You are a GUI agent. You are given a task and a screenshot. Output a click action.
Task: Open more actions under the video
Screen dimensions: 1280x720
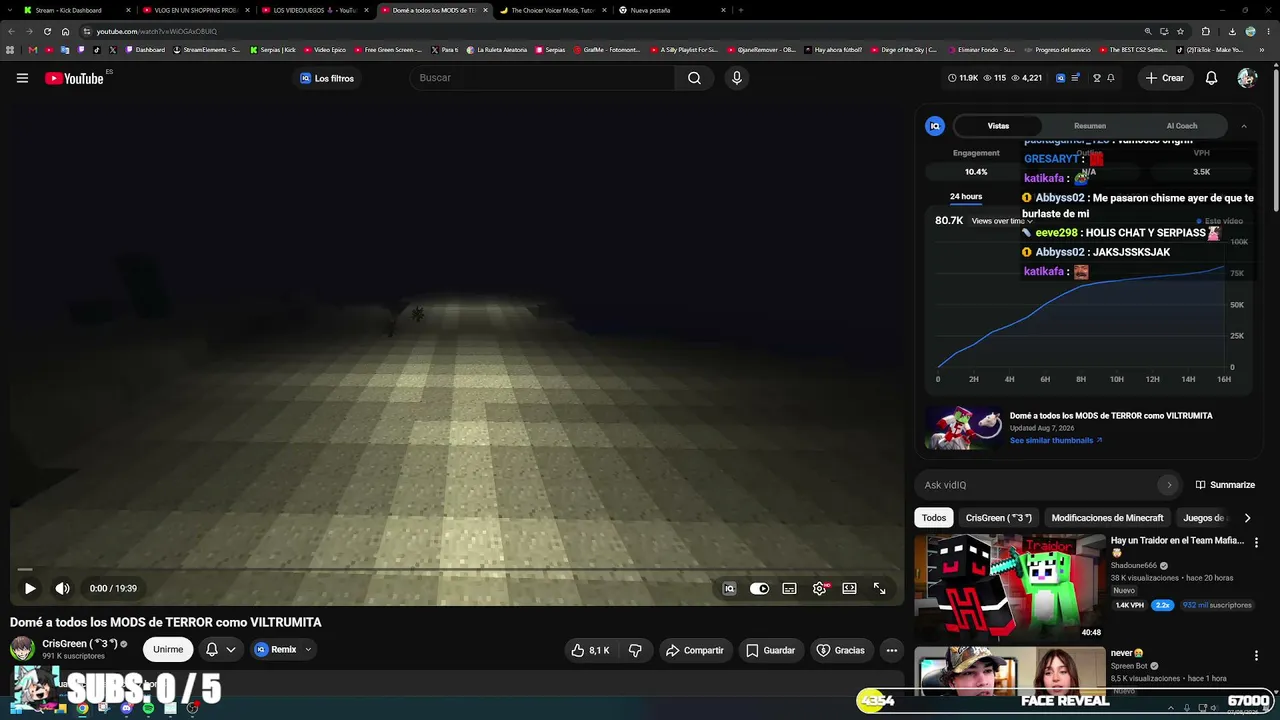pos(892,650)
